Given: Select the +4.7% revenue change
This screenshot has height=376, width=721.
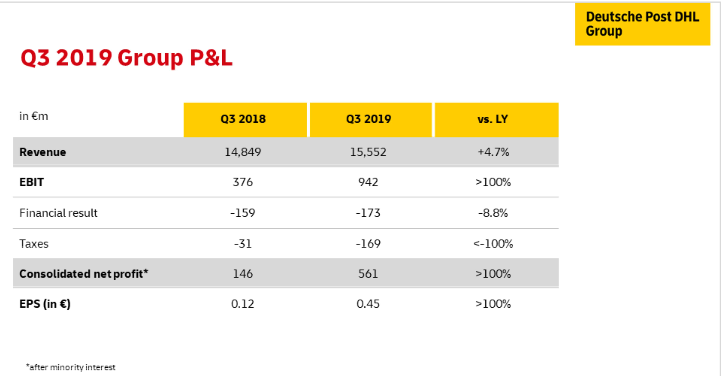Looking at the screenshot, I should point(493,152).
